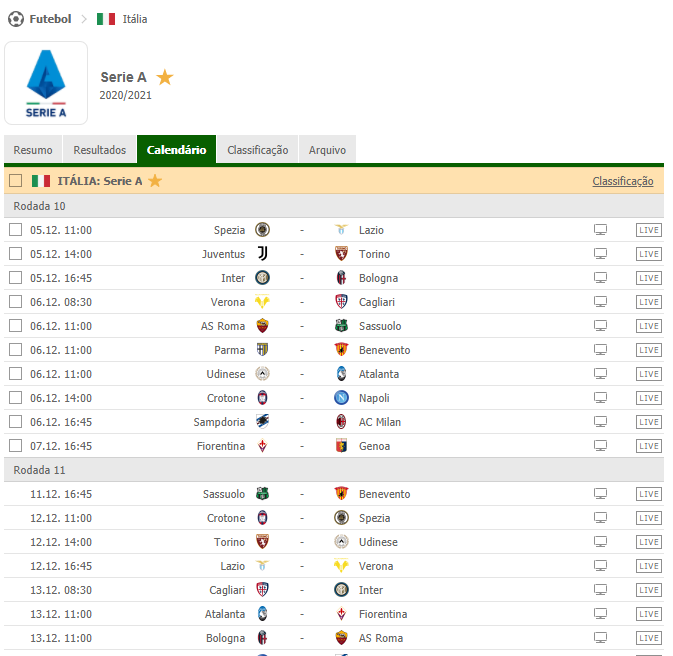The width and height of the screenshot is (673, 656).
Task: Click the Serie A league logo
Action: click(x=46, y=83)
